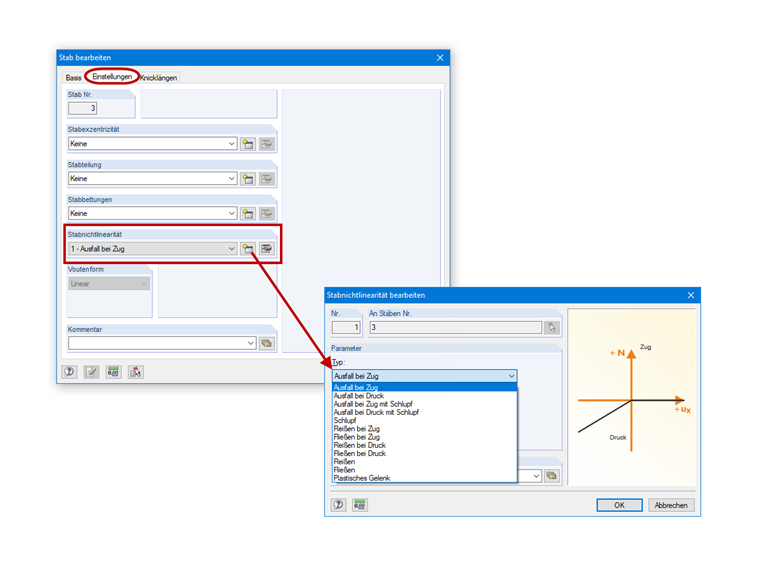
Task: Open help in the Stabnichtlinearität bearbeiten dialog
Action: coord(338,505)
